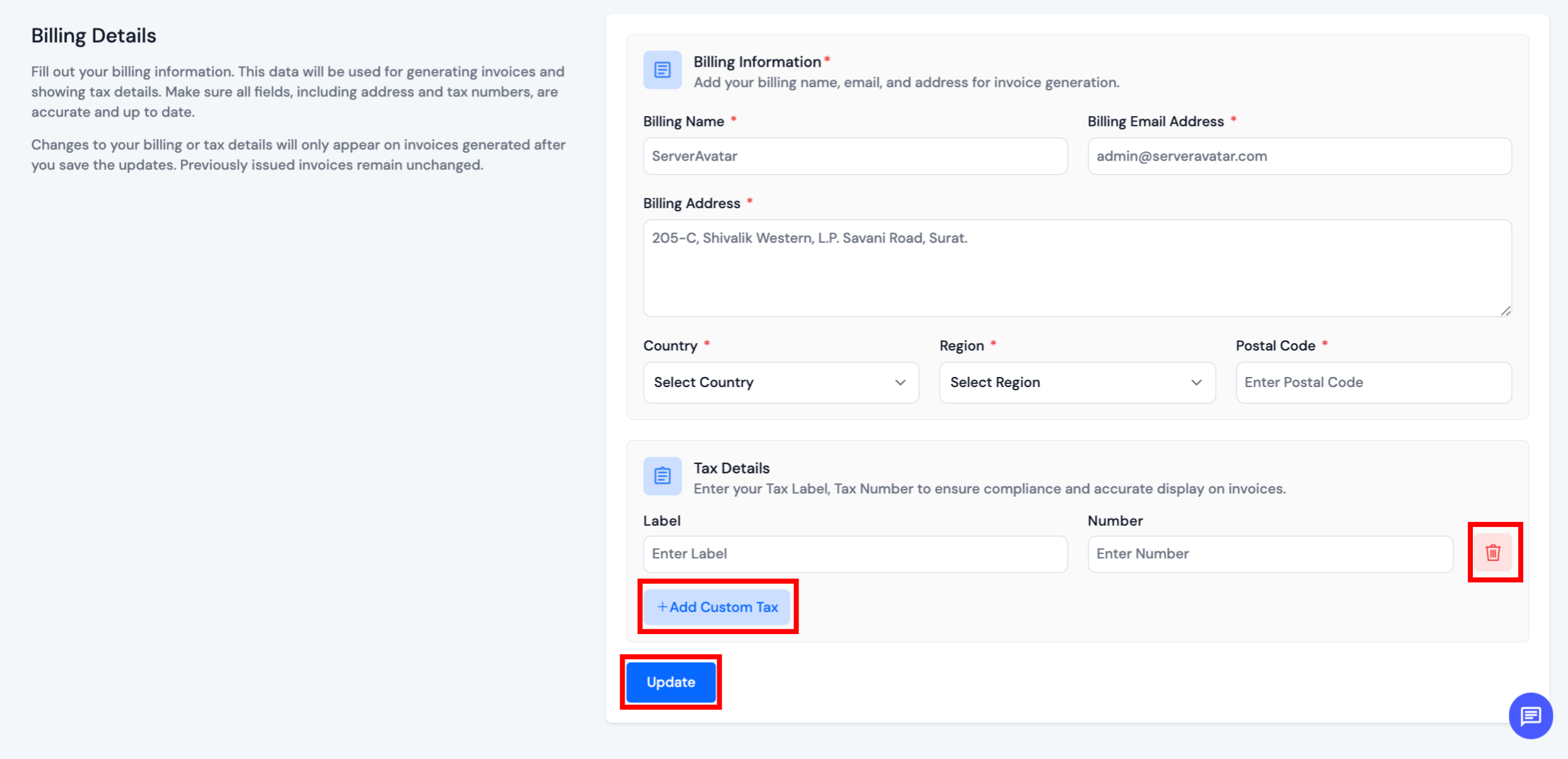
Task: Click the Billing Details page heading
Action: (x=94, y=36)
